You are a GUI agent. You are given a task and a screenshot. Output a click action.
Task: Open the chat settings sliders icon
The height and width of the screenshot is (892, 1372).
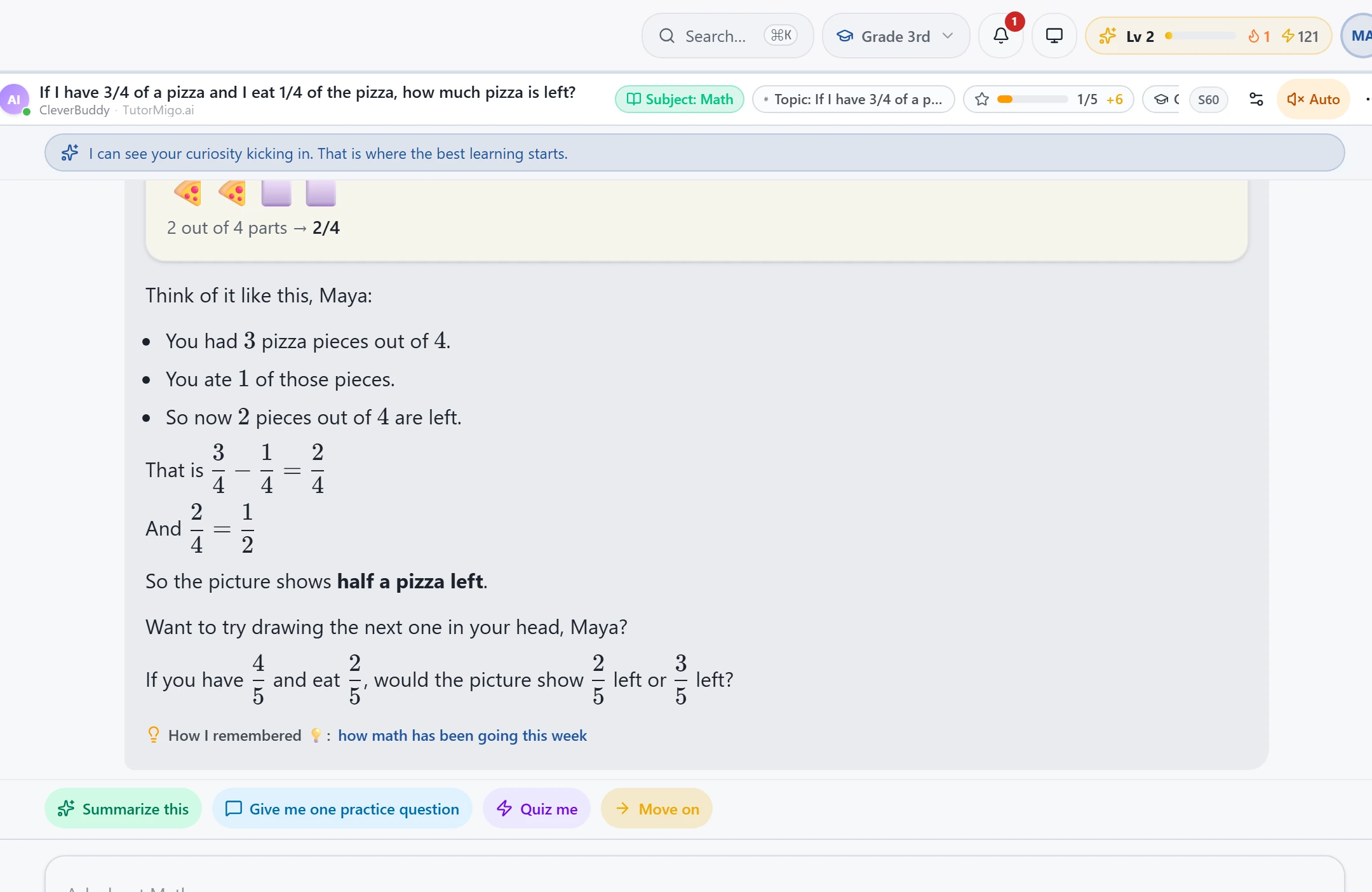point(1256,99)
